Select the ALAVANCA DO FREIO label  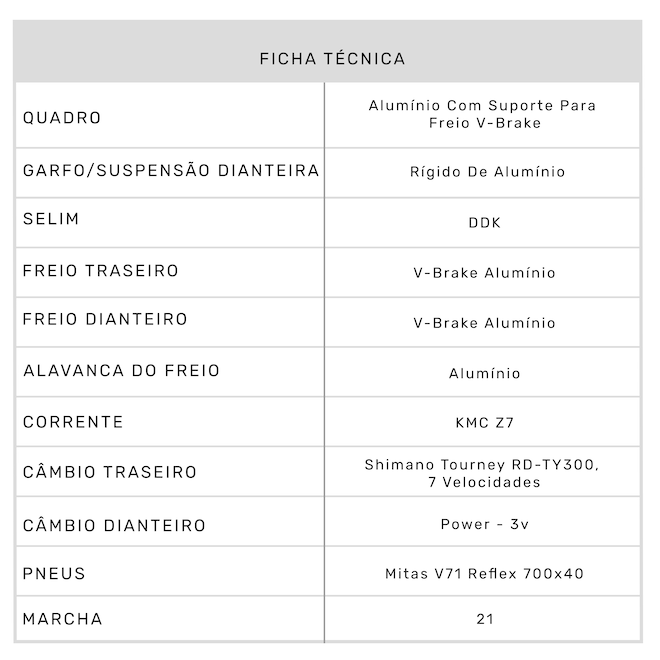[121, 371]
